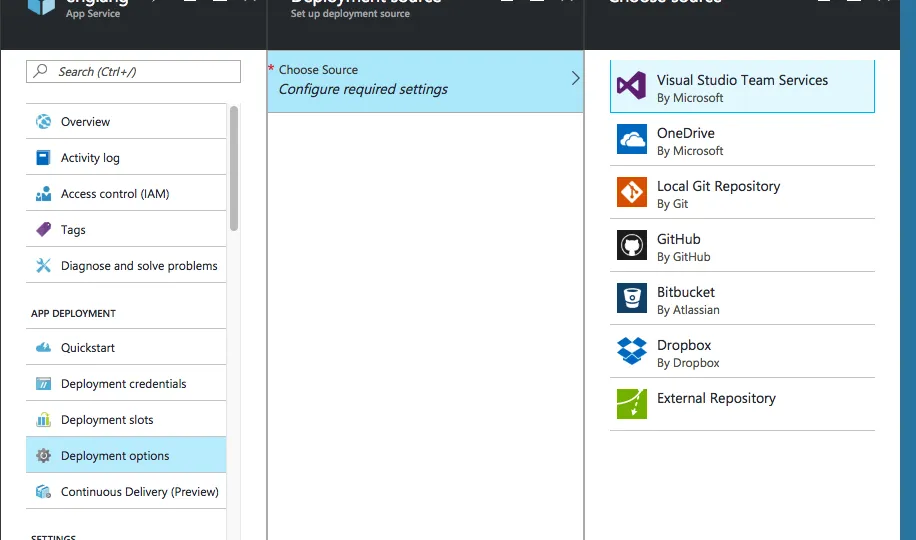Click the Diagnose wrench icon
This screenshot has width=916, height=540.
(x=43, y=266)
